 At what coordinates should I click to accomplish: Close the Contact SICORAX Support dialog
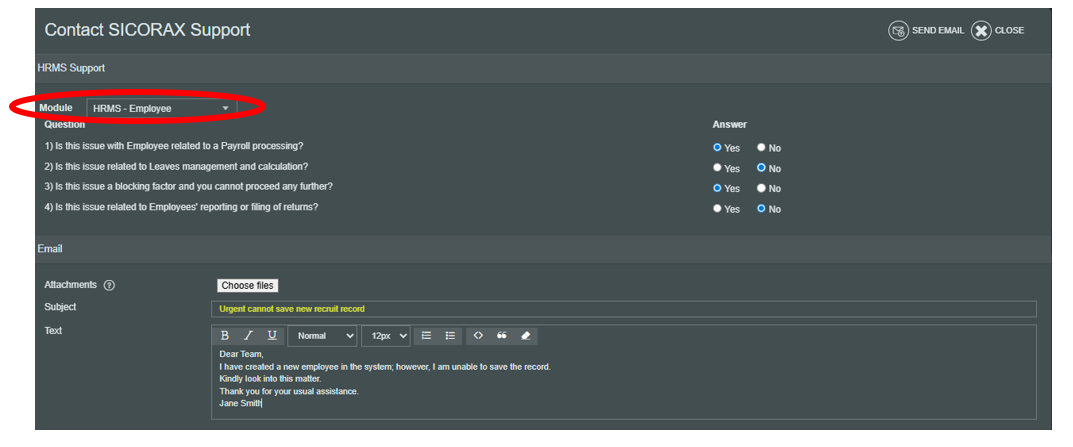click(x=998, y=31)
